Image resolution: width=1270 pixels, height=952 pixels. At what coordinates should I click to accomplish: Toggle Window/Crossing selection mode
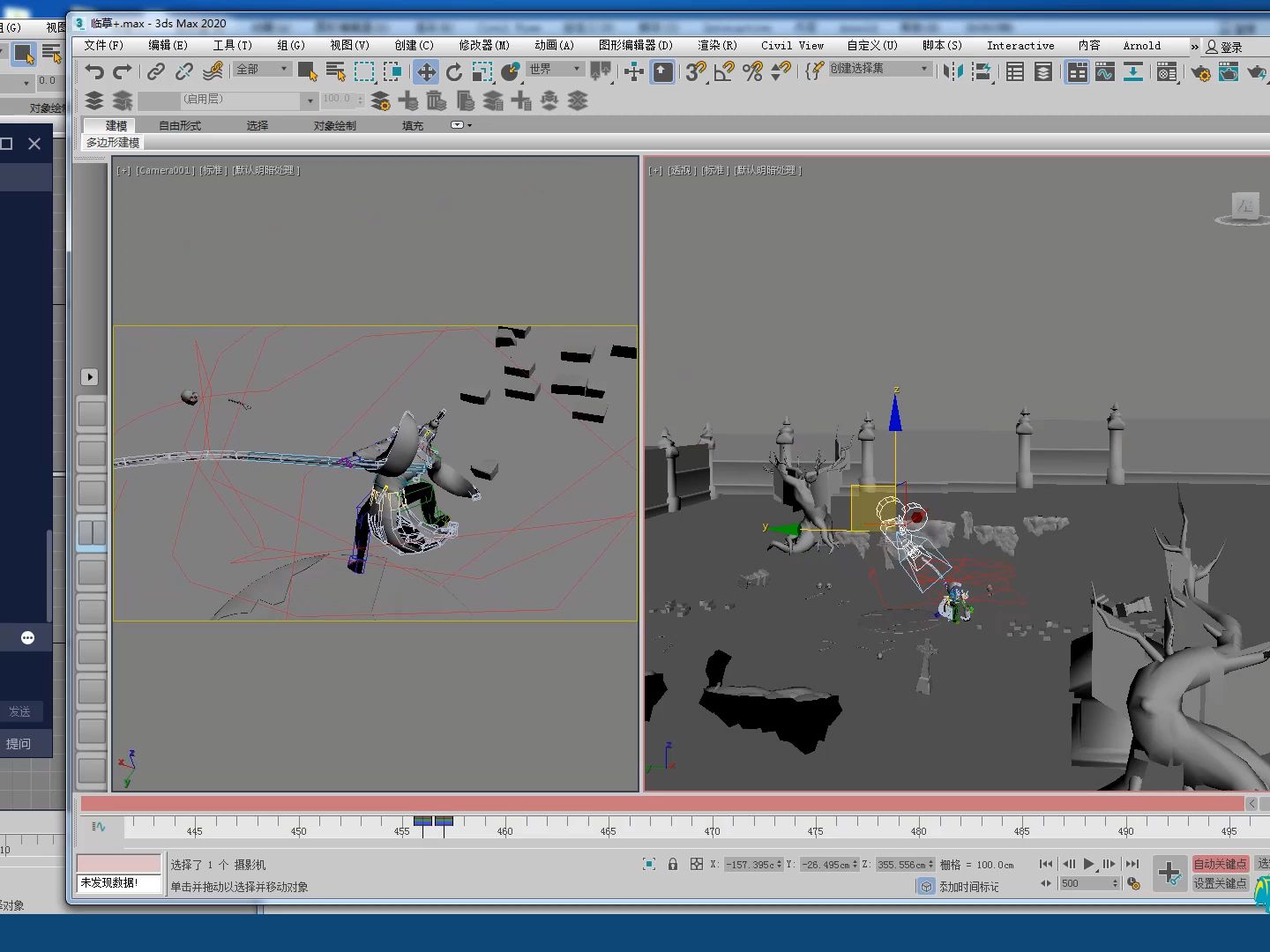[392, 71]
